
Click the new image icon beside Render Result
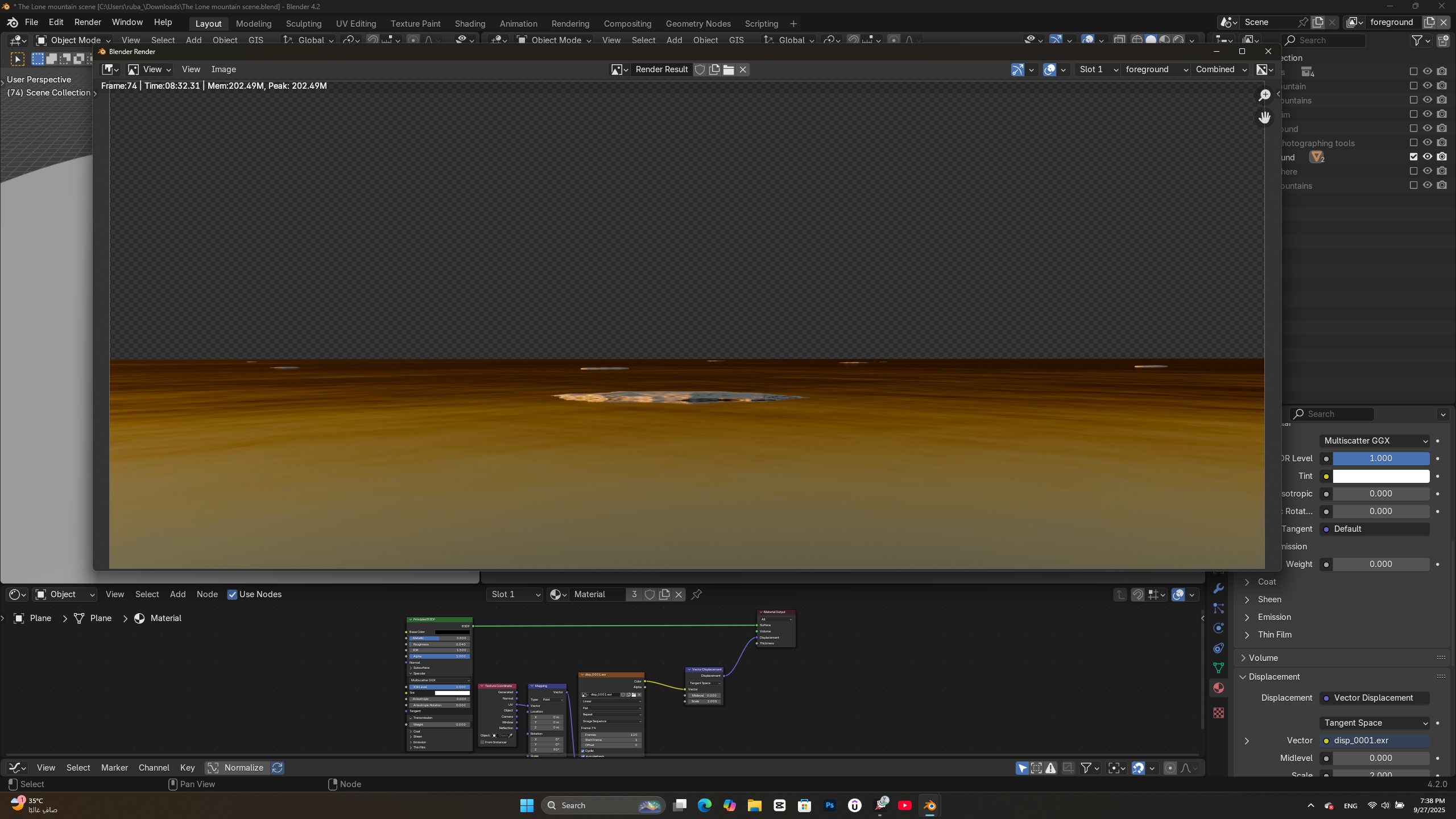714,69
